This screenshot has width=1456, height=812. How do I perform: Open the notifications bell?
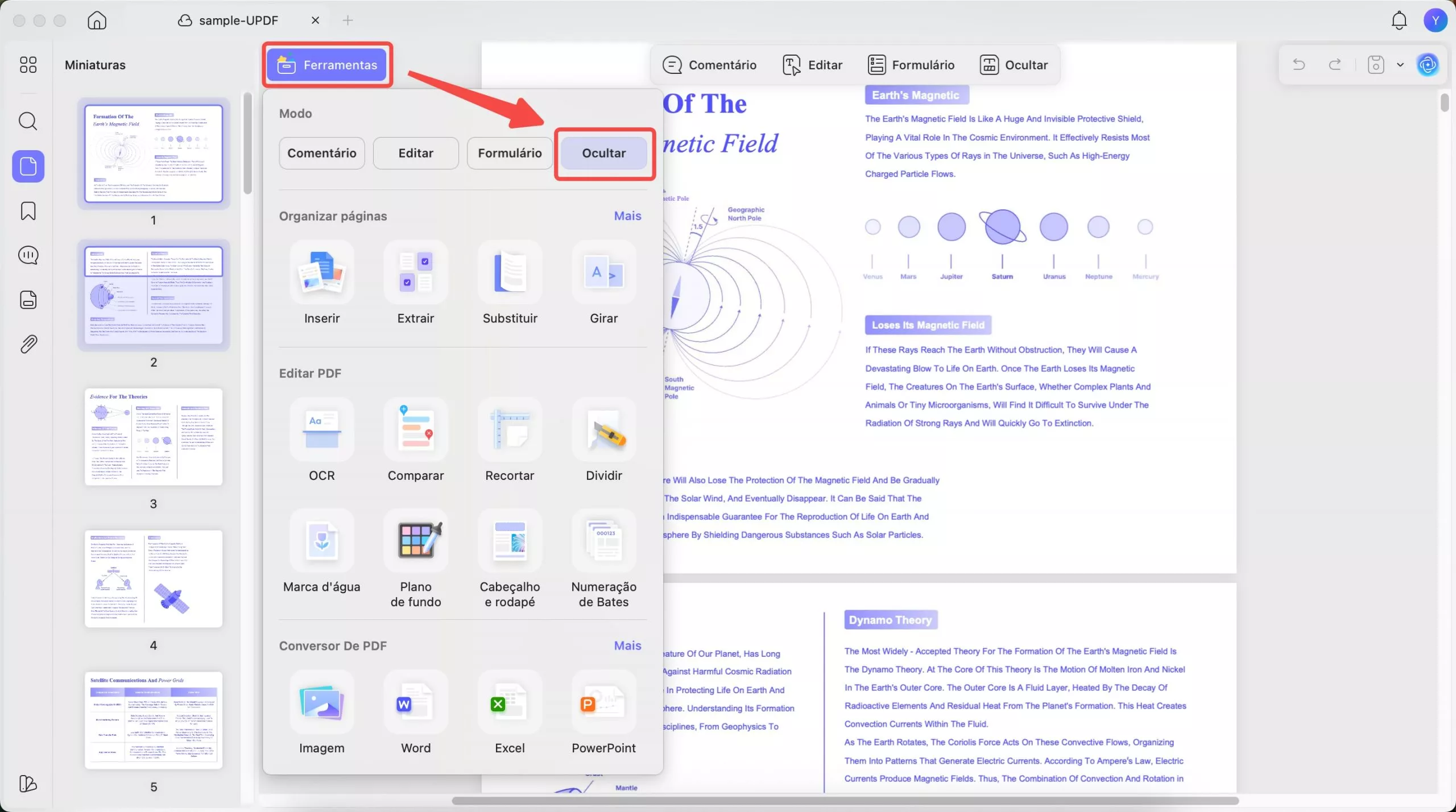[1399, 20]
